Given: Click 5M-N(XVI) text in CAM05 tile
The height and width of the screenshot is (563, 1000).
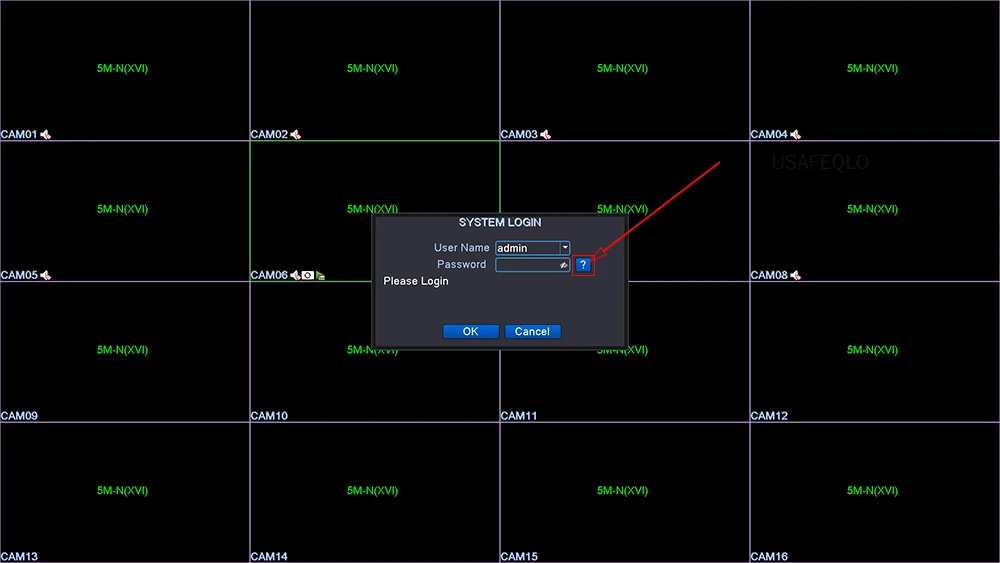Looking at the screenshot, I should click(122, 209).
